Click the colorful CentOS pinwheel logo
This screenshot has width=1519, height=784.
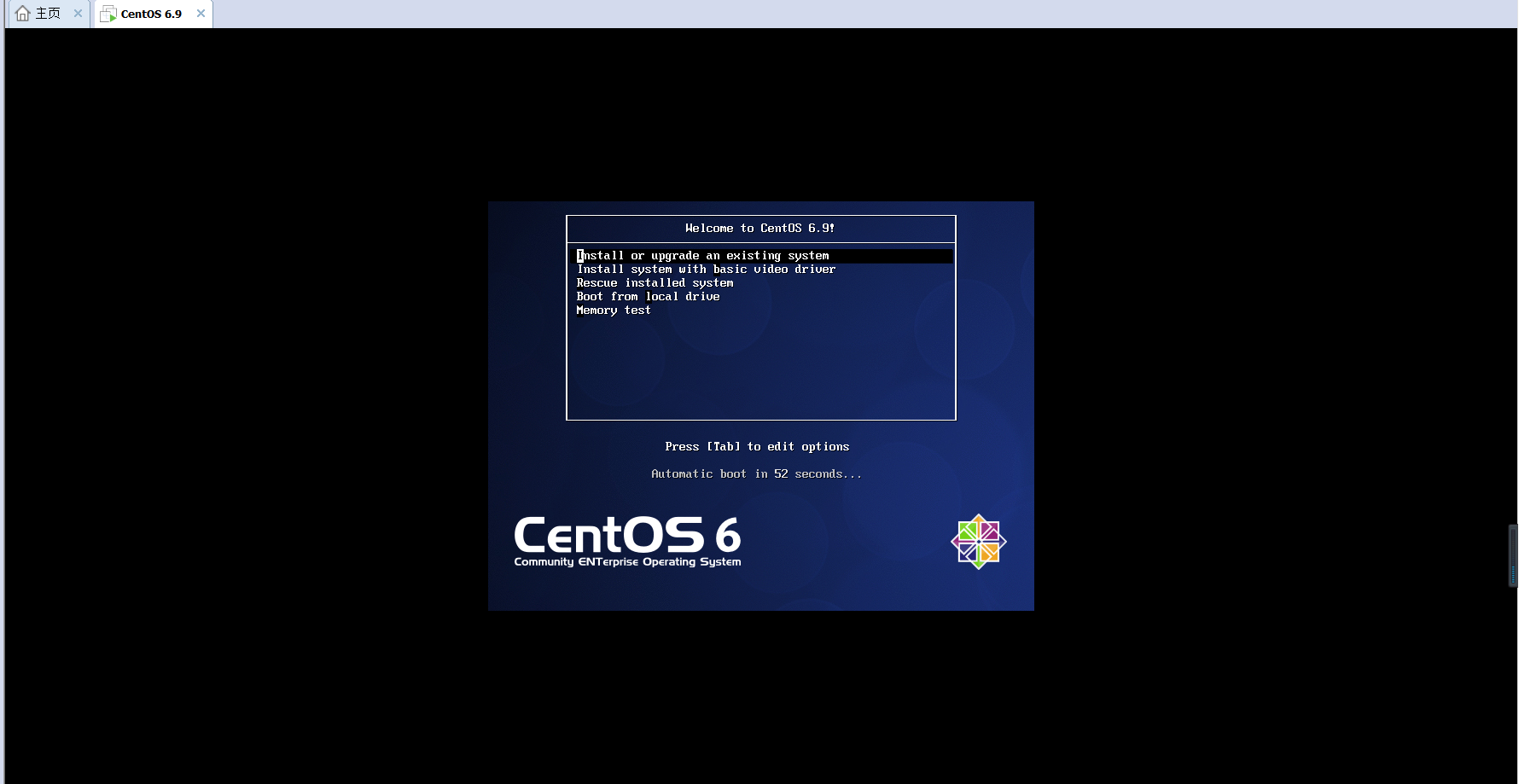979,542
